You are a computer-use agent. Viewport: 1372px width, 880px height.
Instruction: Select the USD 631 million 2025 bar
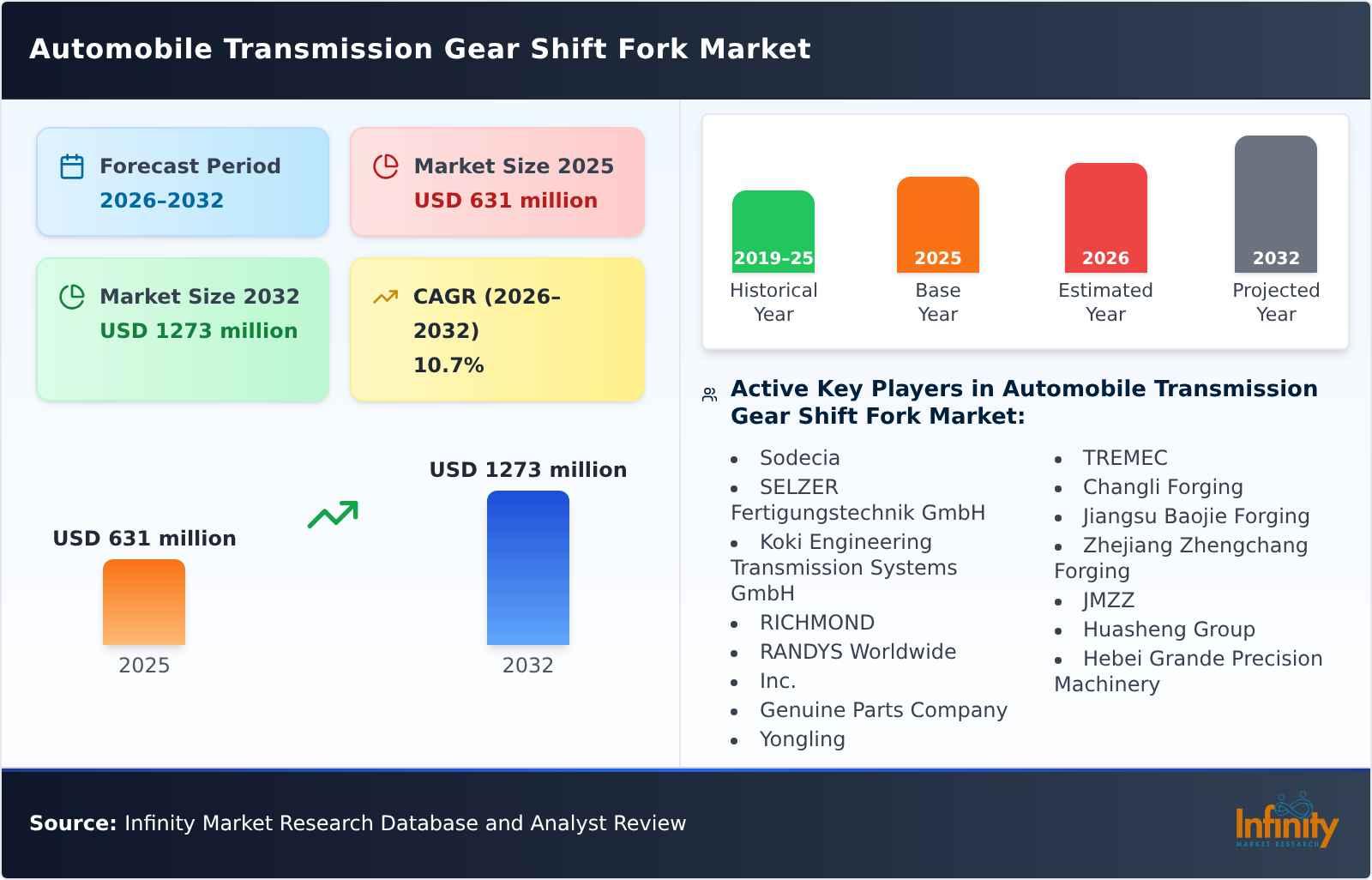[143, 605]
